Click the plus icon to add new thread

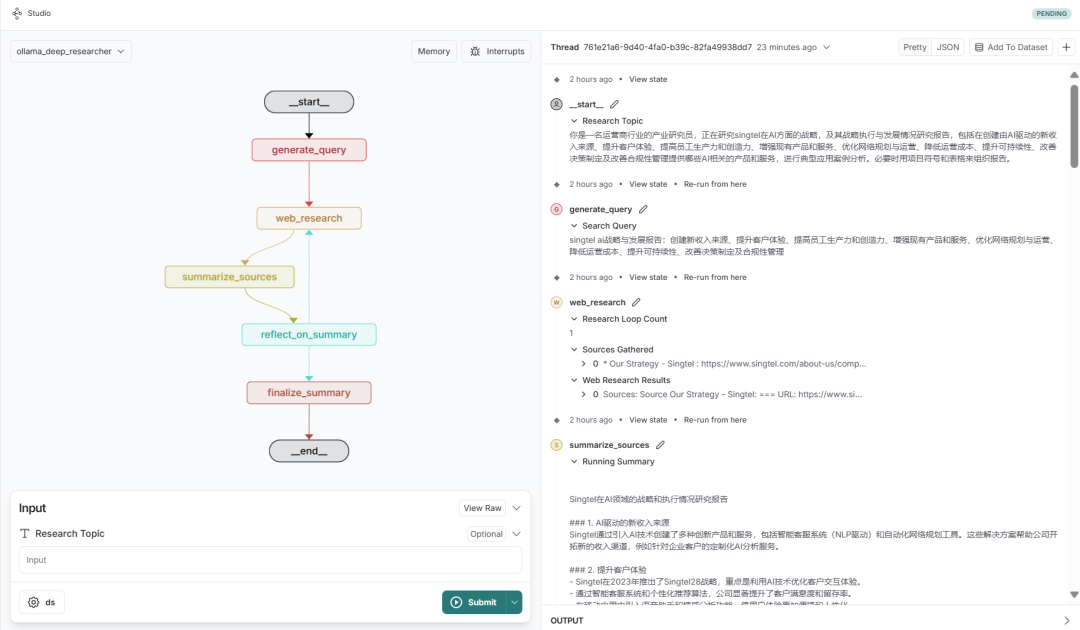tap(1066, 47)
